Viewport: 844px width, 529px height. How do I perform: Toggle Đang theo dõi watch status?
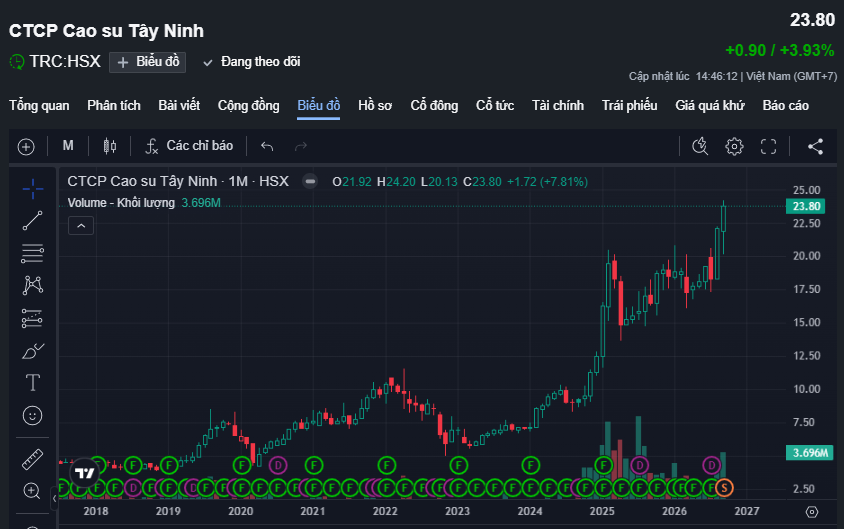tap(251, 62)
